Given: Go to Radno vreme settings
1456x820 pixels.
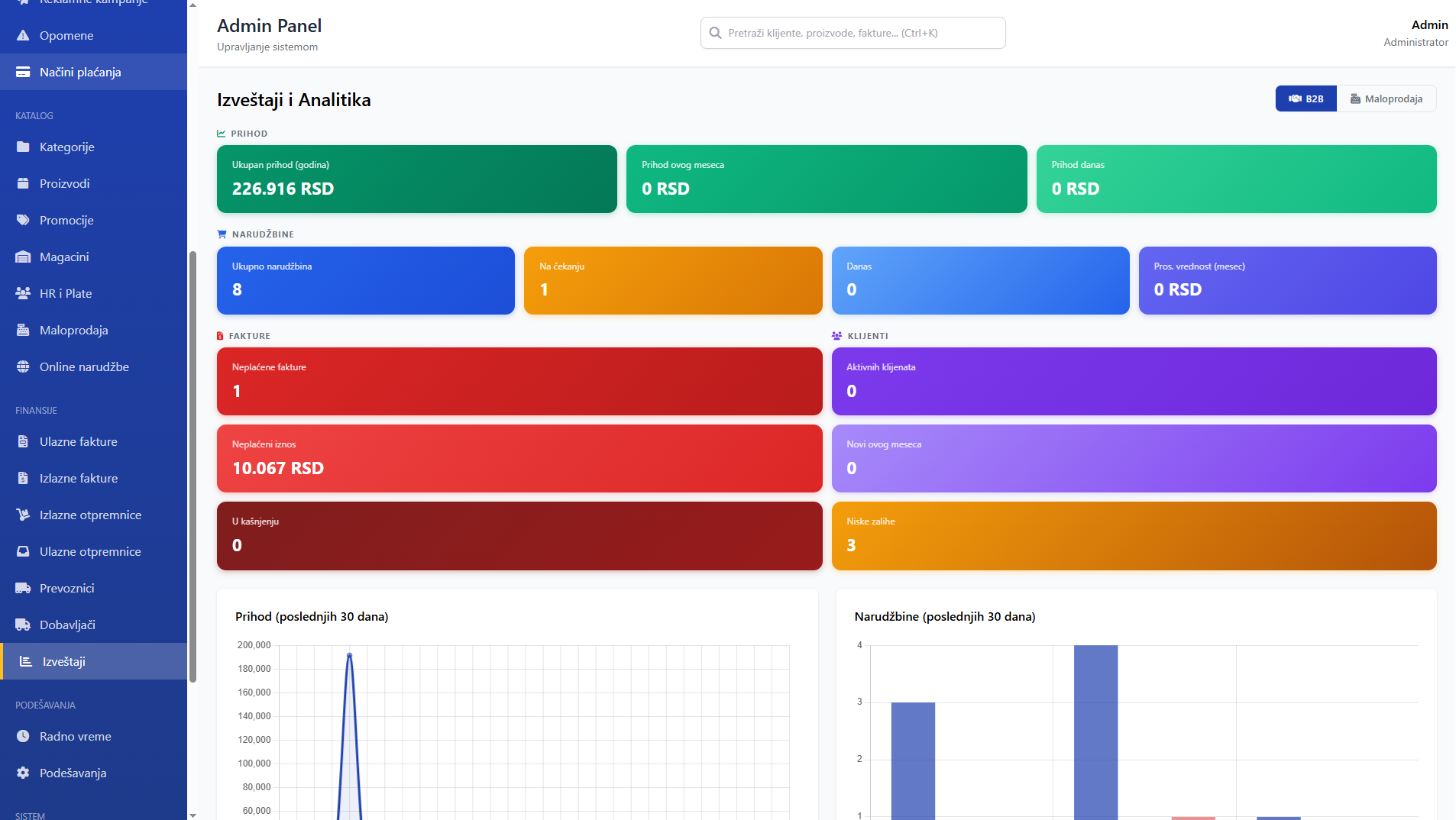Looking at the screenshot, I should pyautogui.click(x=93, y=736).
